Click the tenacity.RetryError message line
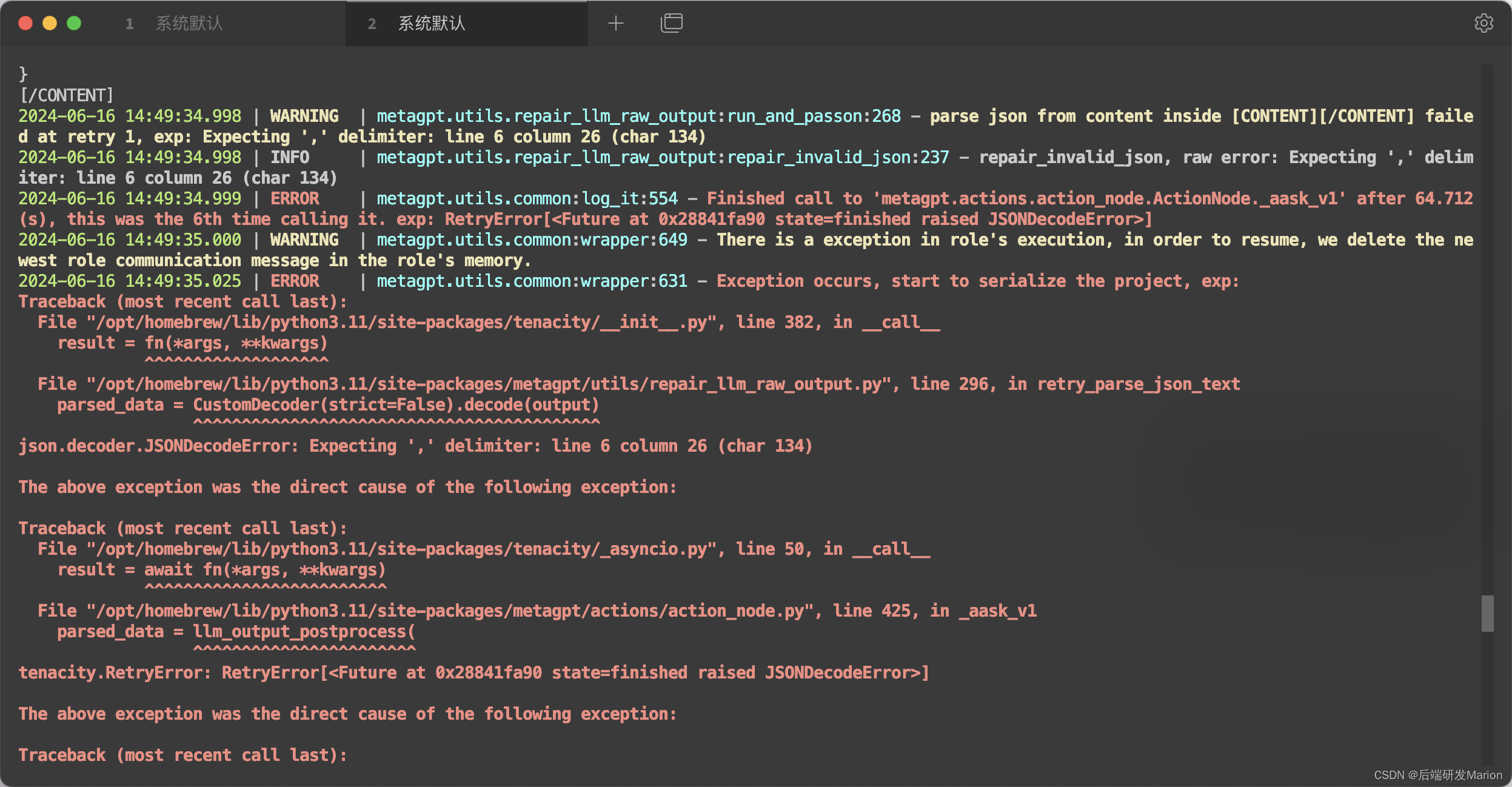This screenshot has width=1512, height=787. pyautogui.click(x=473, y=672)
